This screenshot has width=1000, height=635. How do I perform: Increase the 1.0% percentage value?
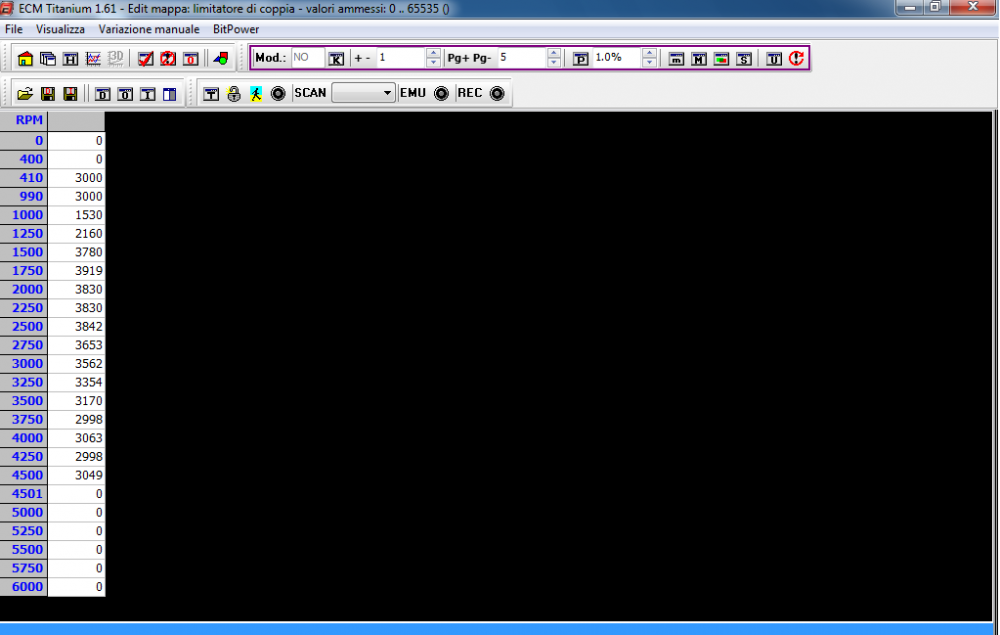pyautogui.click(x=649, y=53)
